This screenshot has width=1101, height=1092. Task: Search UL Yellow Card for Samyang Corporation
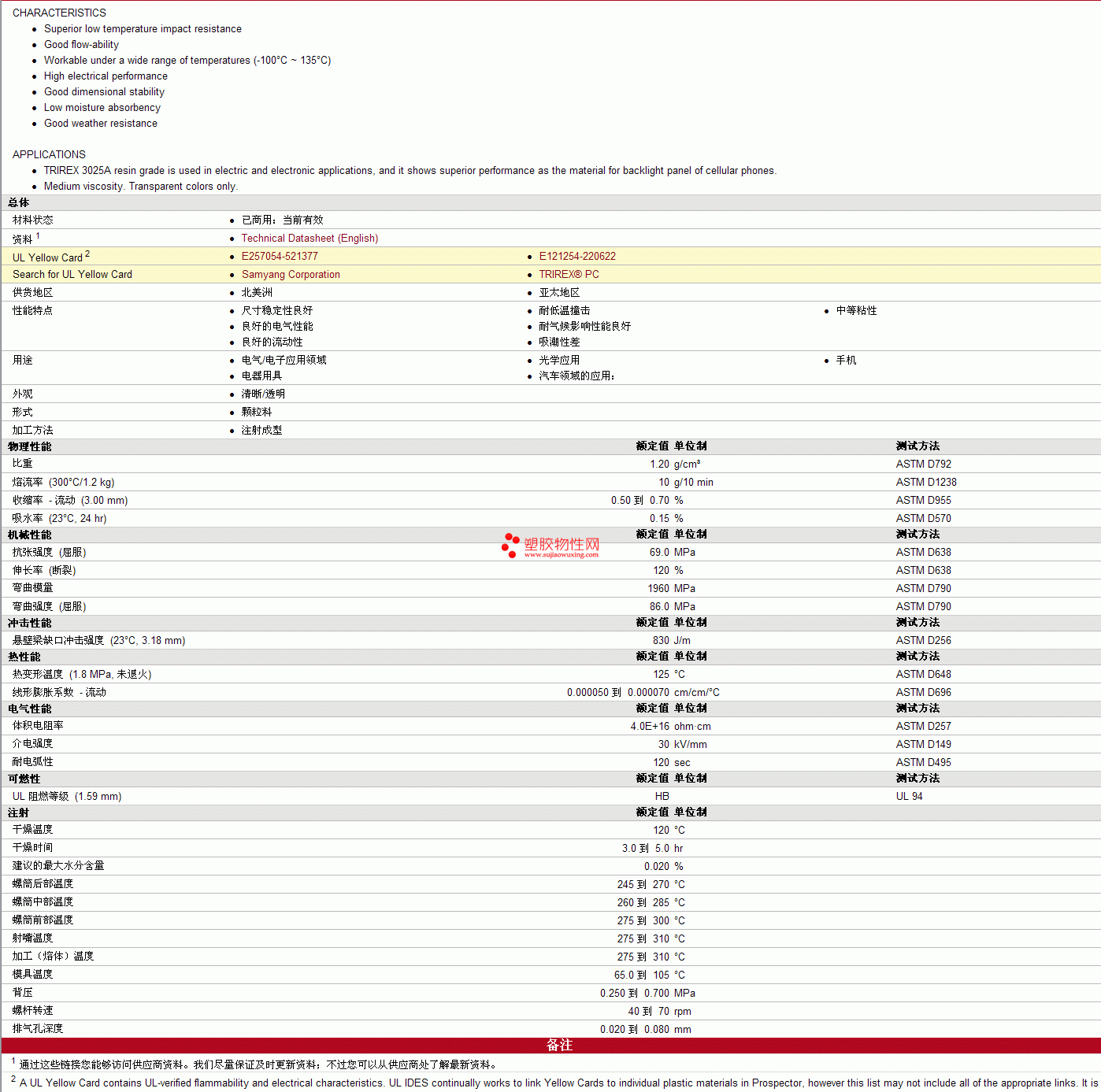(291, 275)
